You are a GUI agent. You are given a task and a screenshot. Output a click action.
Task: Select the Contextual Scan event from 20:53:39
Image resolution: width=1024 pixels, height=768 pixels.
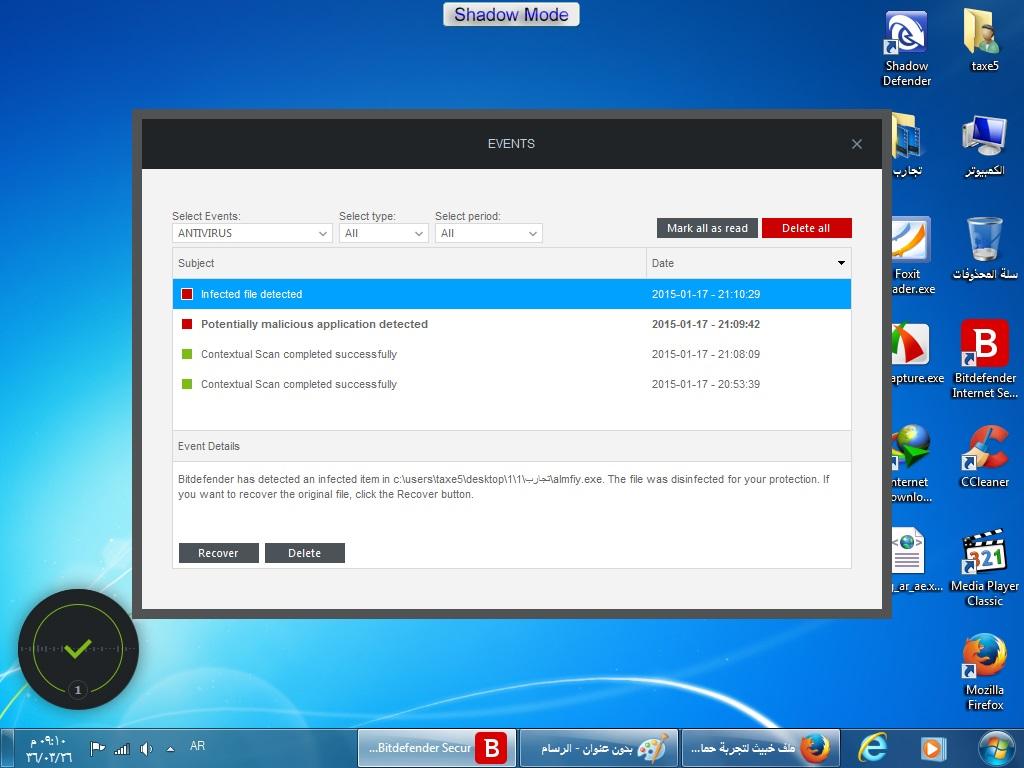pos(511,384)
